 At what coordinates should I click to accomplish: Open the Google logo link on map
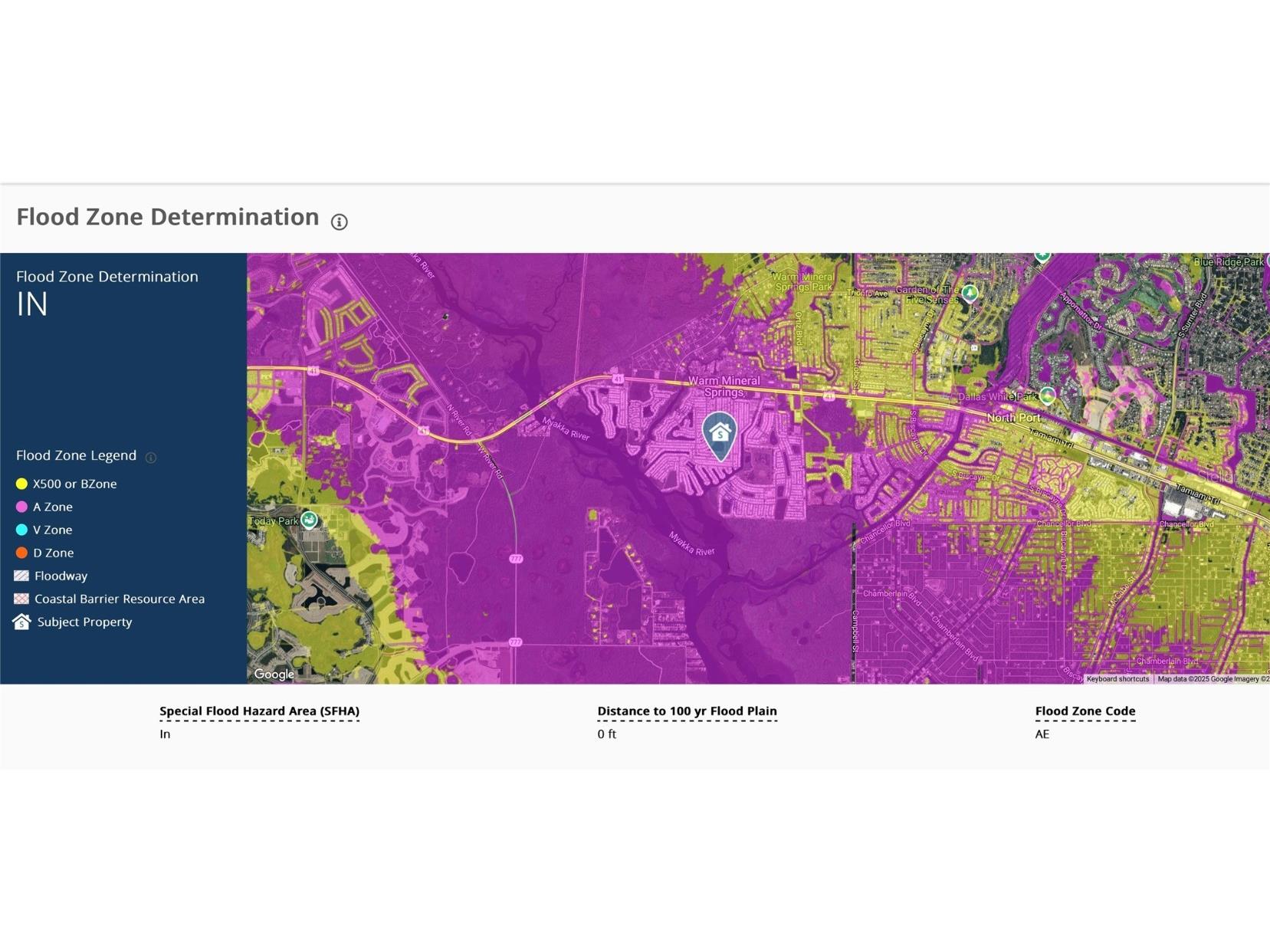point(274,675)
